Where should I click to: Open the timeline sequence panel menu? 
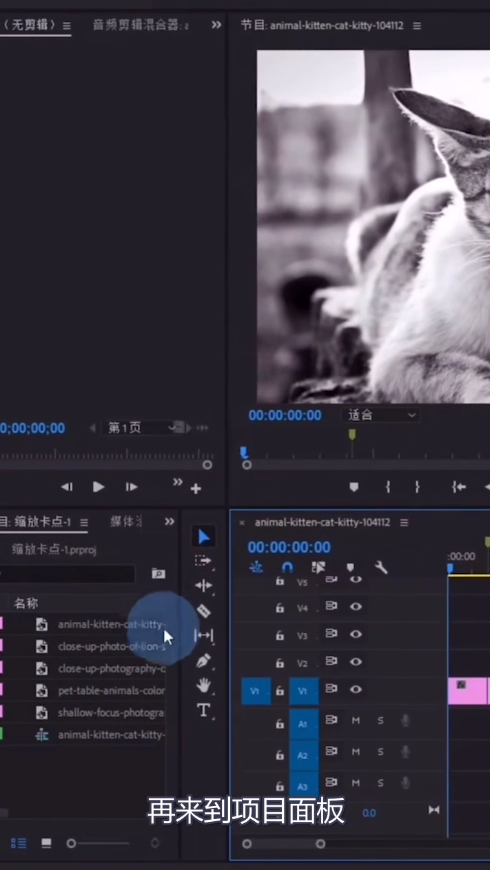tap(404, 523)
